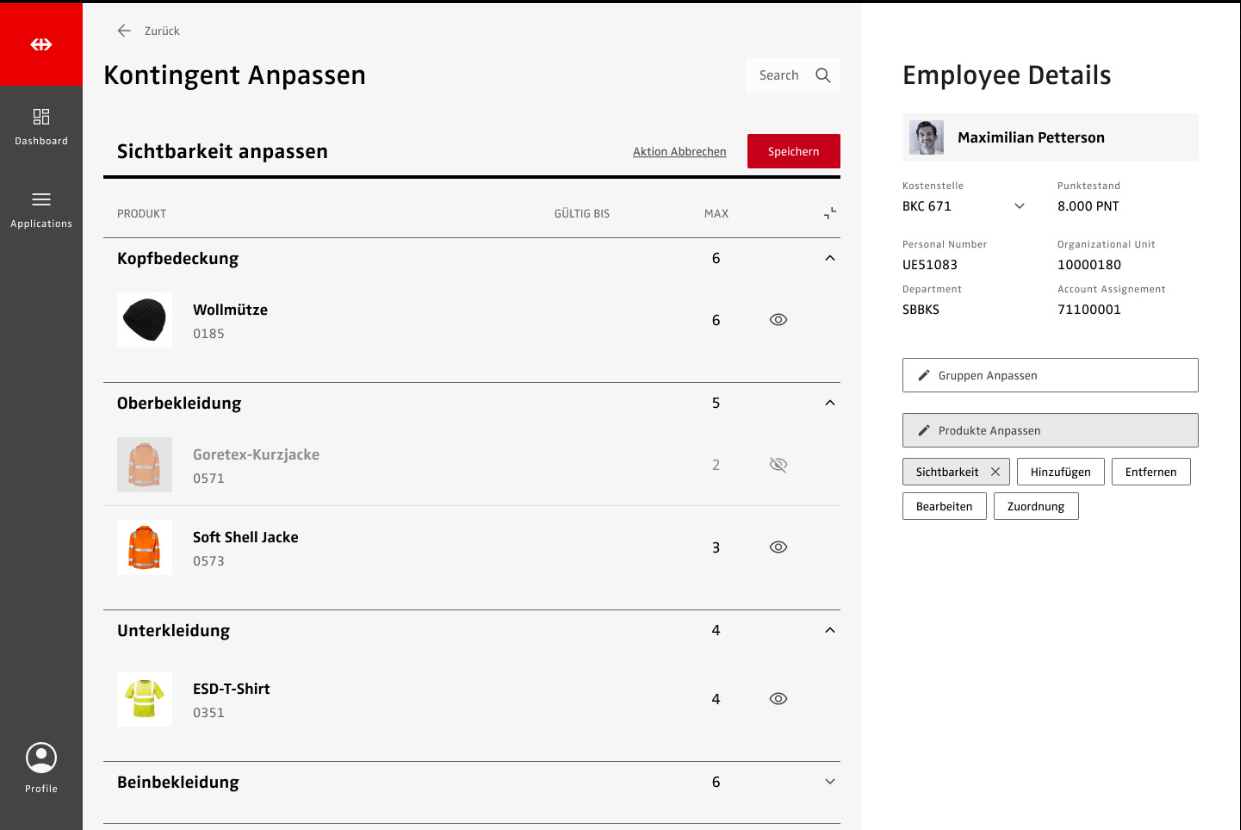1241x830 pixels.
Task: Hide the Soft Shell Jacke product
Action: [x=778, y=547]
